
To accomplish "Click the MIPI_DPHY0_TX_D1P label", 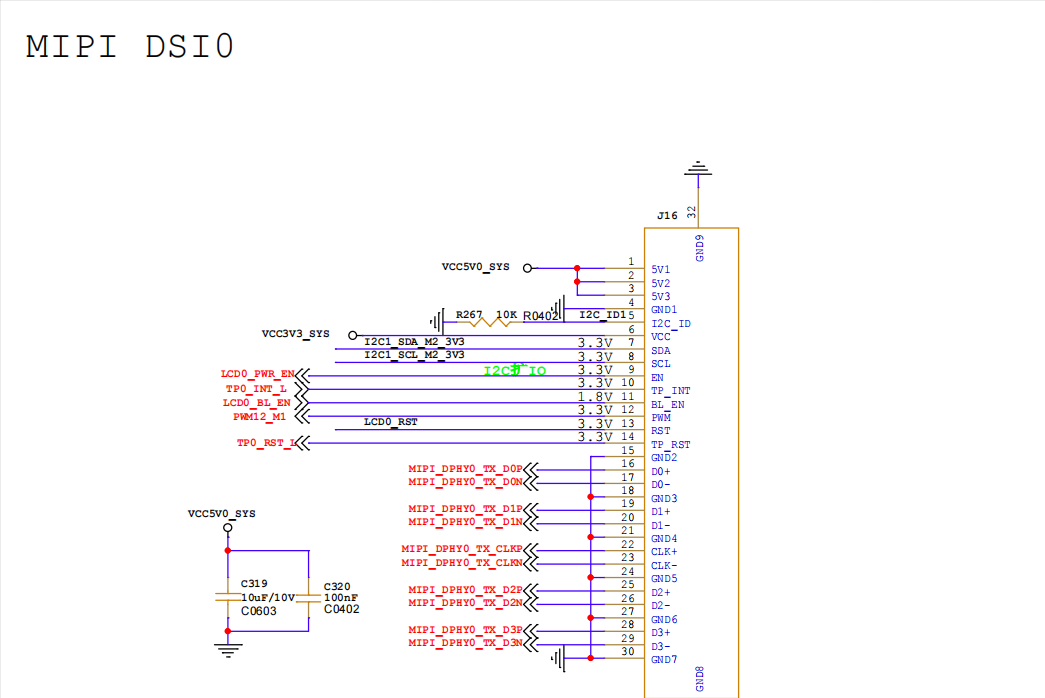I will pos(465,509).
